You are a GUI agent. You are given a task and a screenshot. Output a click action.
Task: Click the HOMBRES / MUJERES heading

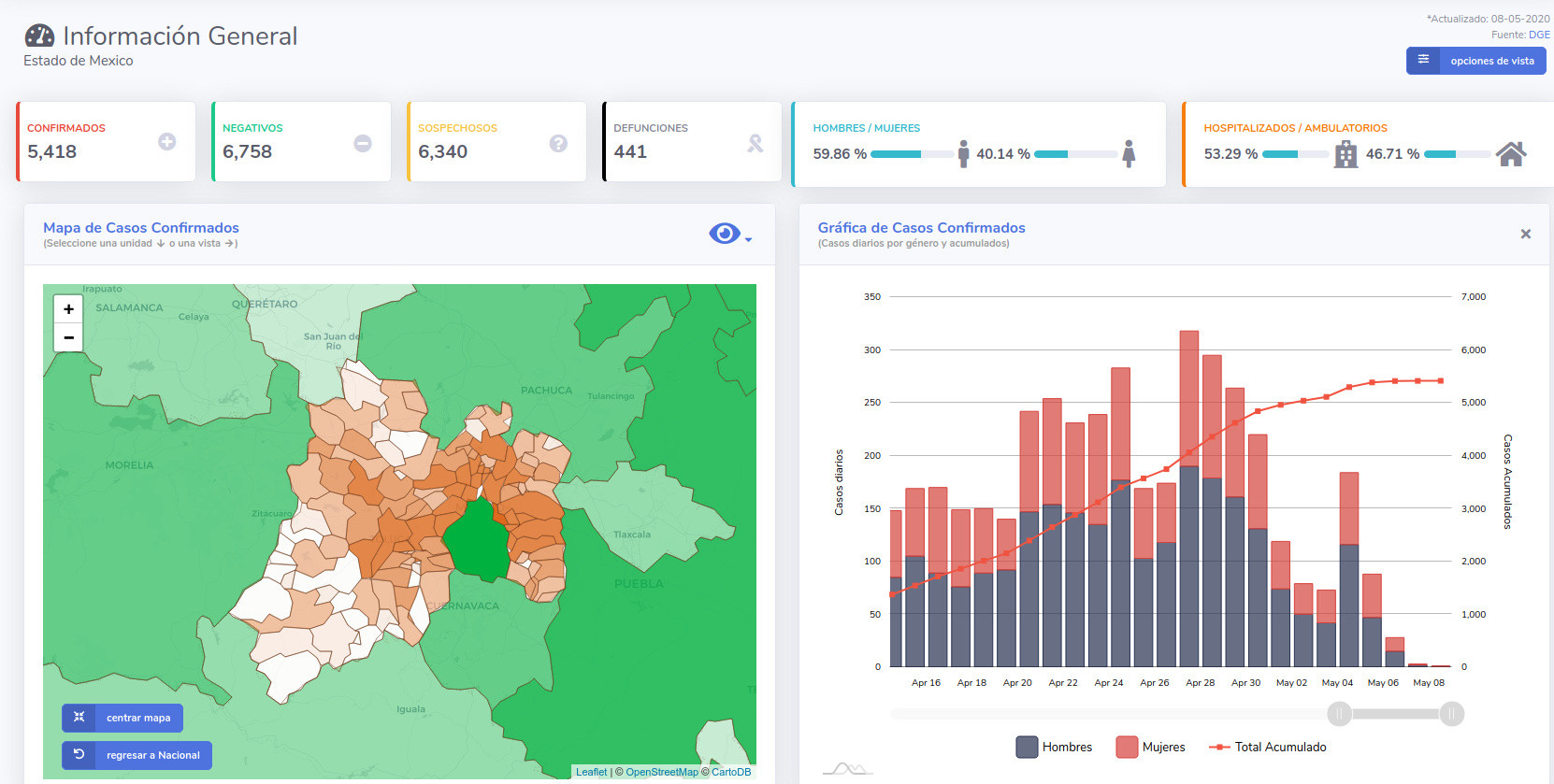867,128
